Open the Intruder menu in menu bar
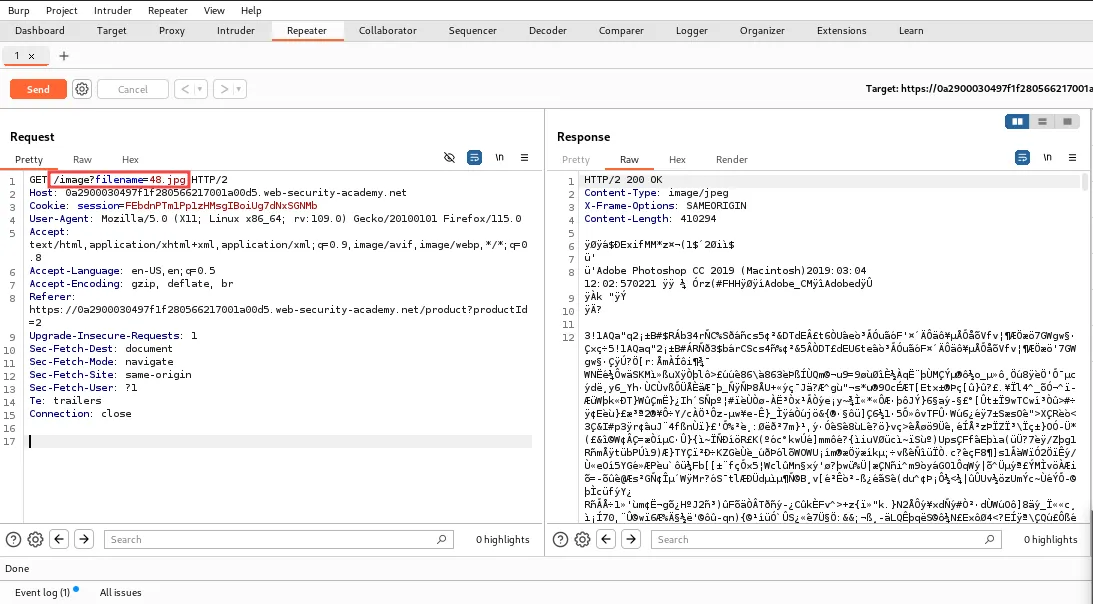This screenshot has height=604, width=1093. coord(112,10)
